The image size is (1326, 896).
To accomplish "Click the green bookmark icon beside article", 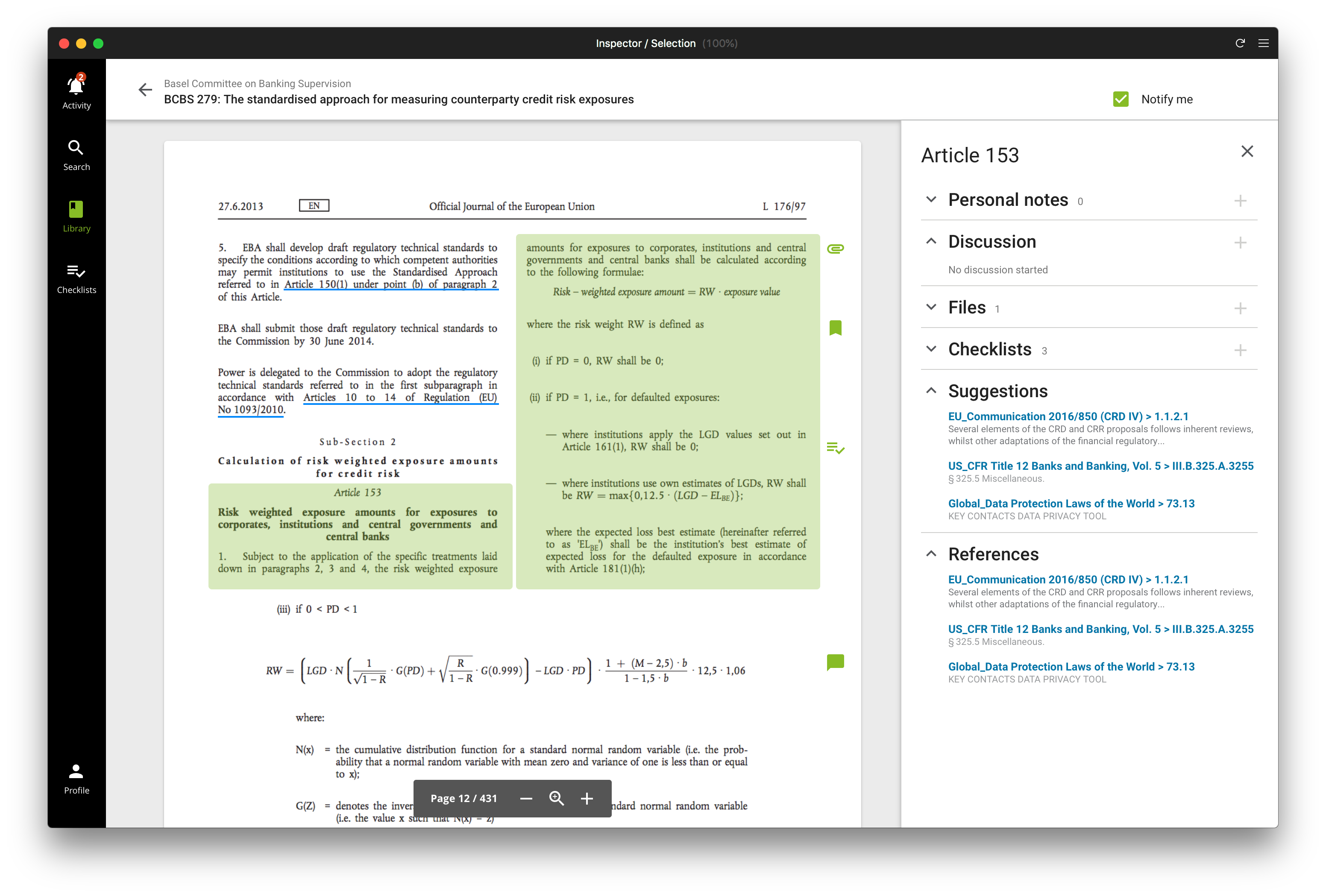I will point(835,328).
